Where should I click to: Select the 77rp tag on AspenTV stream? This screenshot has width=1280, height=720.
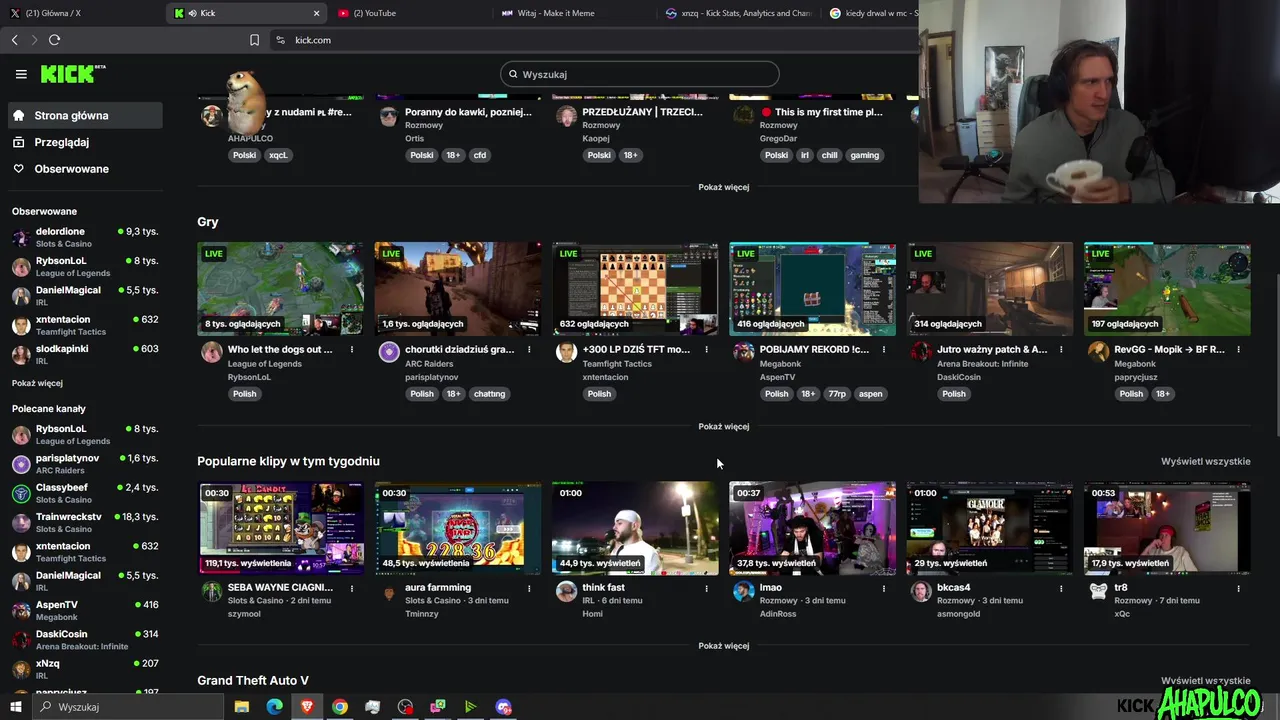pos(837,394)
